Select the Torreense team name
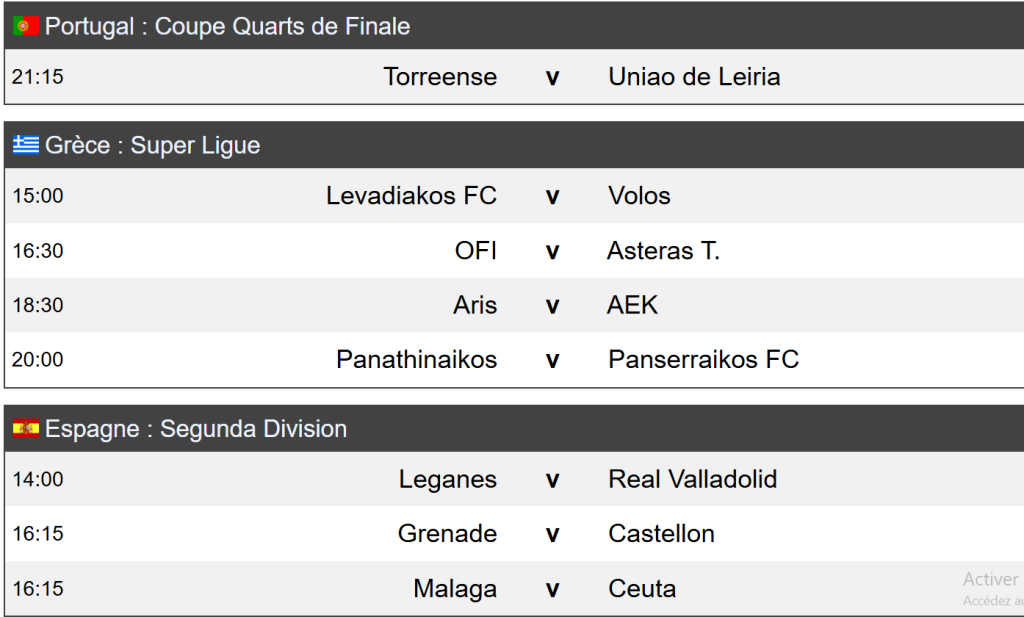This screenshot has width=1024, height=617. 440,77
